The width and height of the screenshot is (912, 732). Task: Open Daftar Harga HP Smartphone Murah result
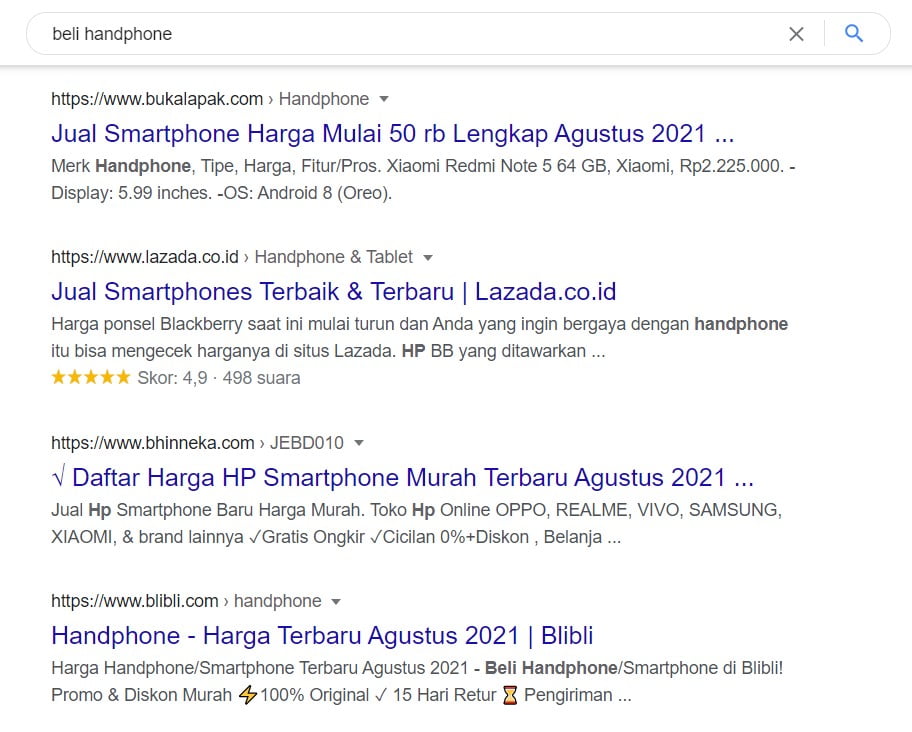(402, 478)
